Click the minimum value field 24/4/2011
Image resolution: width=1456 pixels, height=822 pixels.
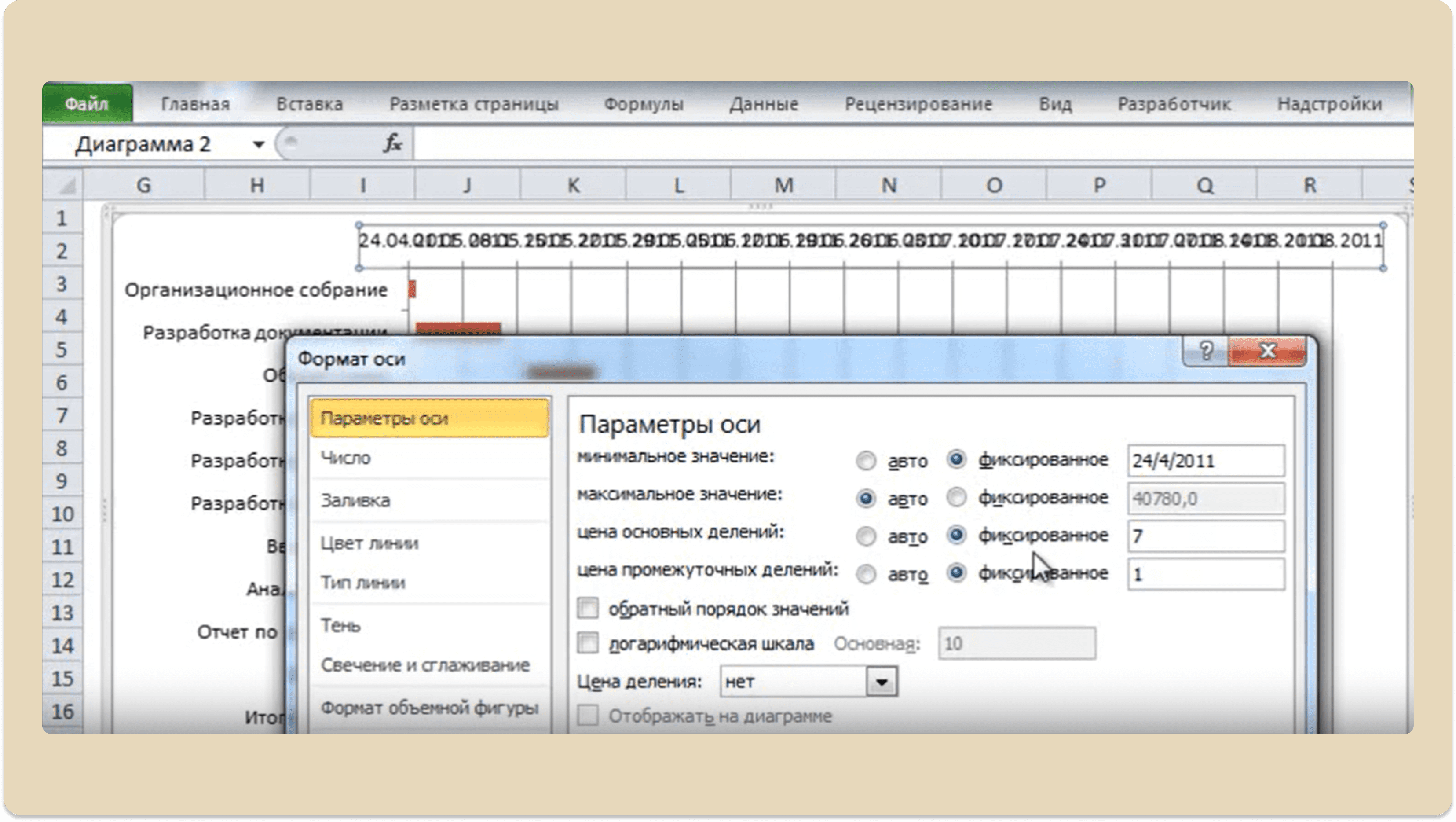(1206, 461)
